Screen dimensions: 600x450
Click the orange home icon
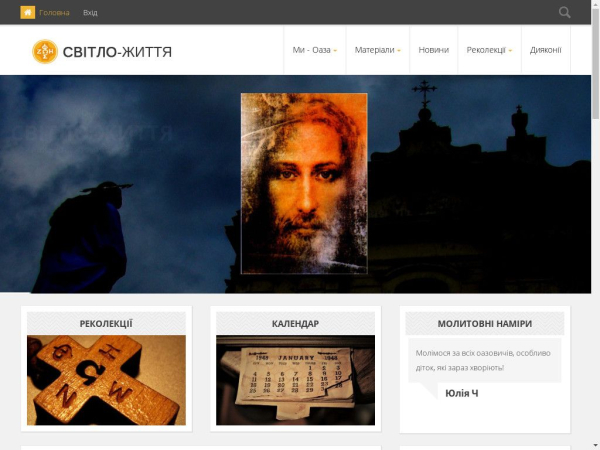[27, 12]
